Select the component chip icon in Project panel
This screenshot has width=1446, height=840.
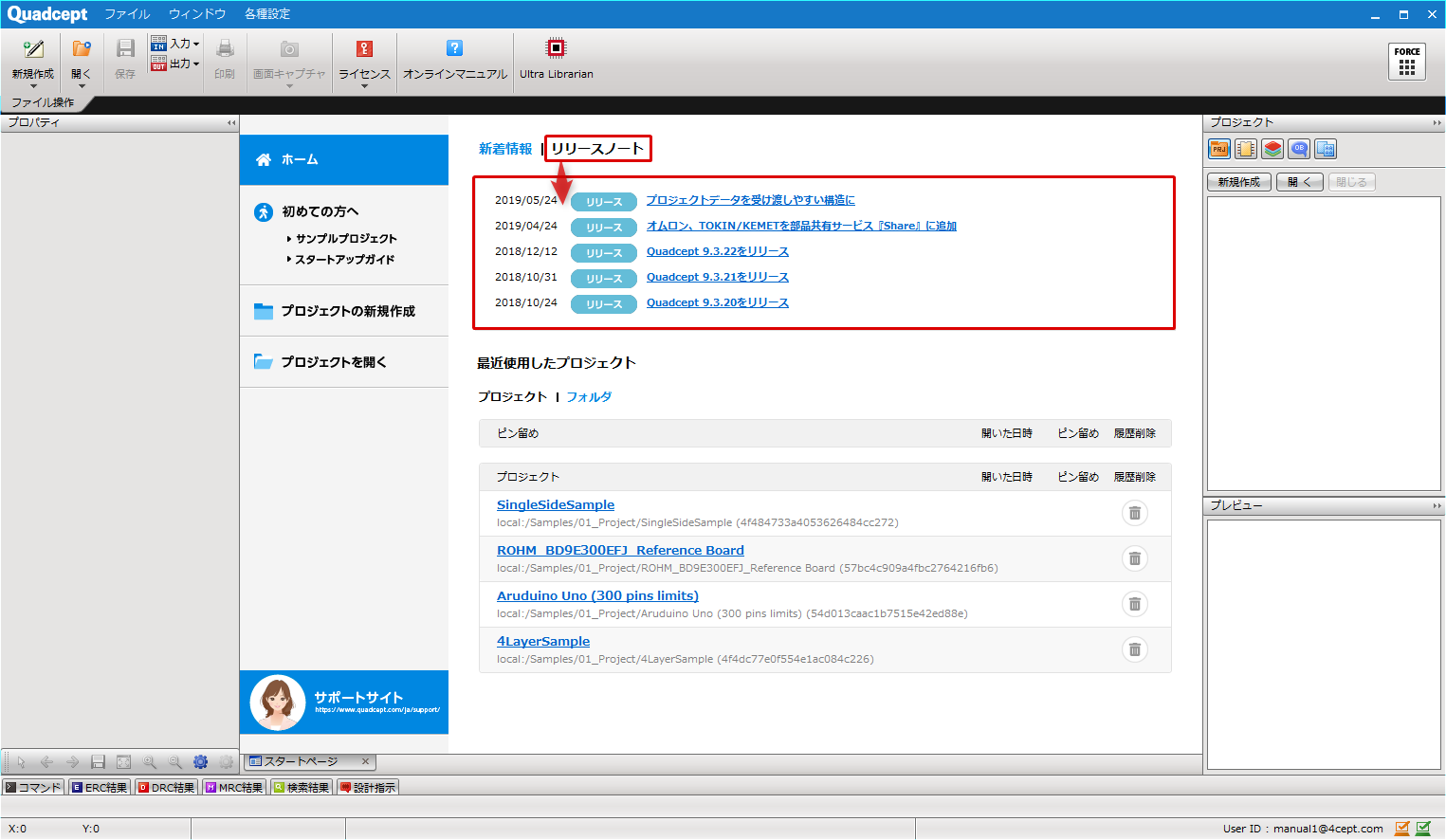point(1246,149)
